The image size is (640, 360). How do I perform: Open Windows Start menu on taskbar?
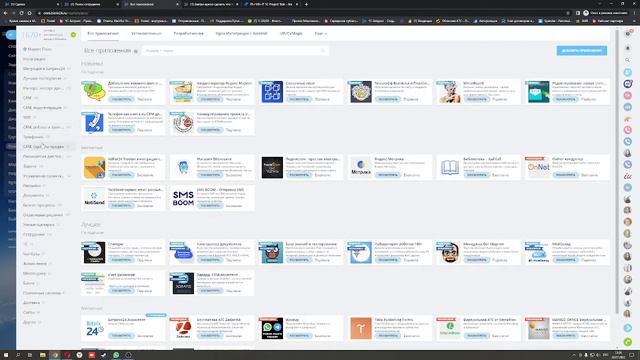[6, 355]
